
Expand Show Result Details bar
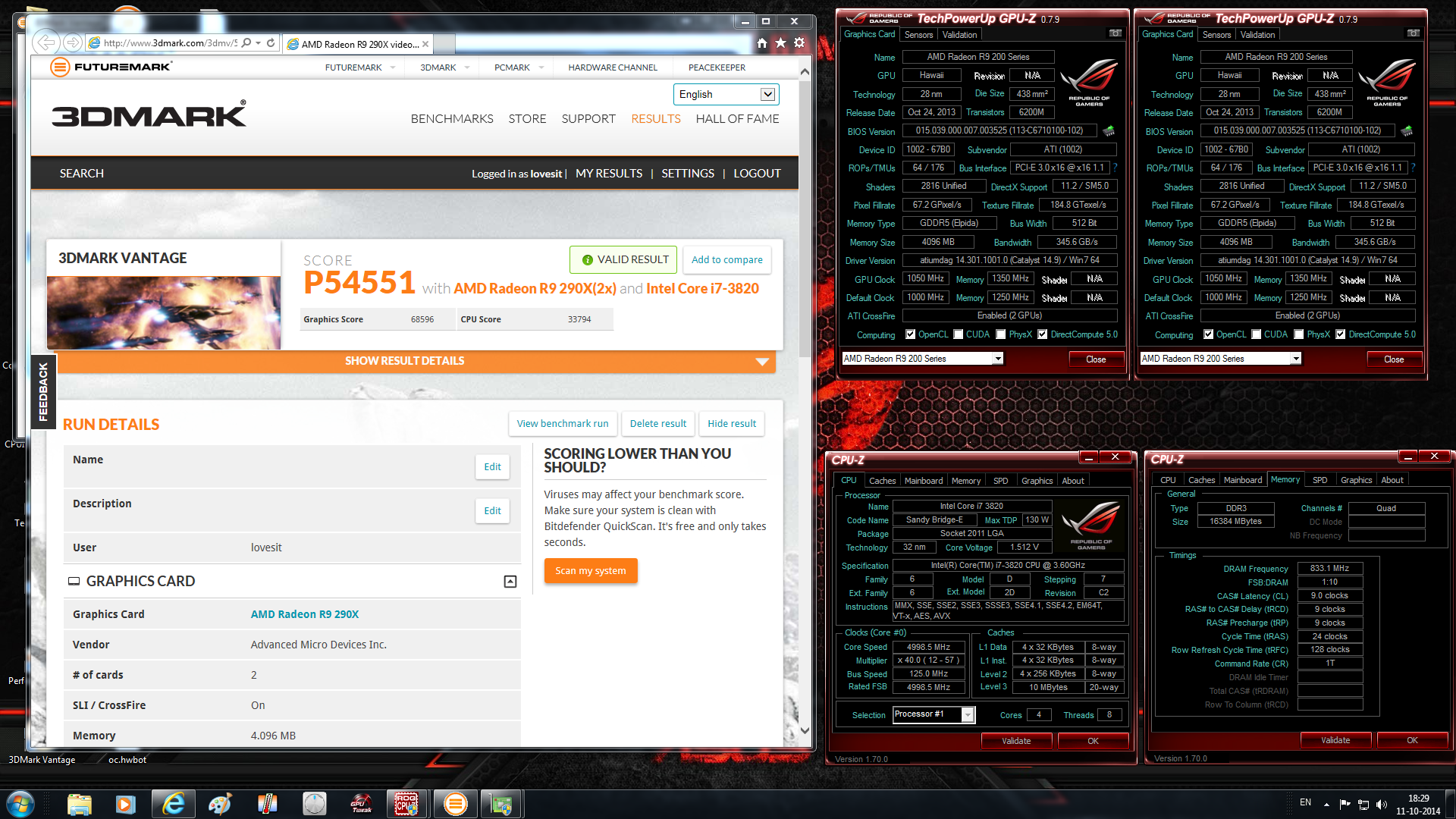(x=416, y=361)
